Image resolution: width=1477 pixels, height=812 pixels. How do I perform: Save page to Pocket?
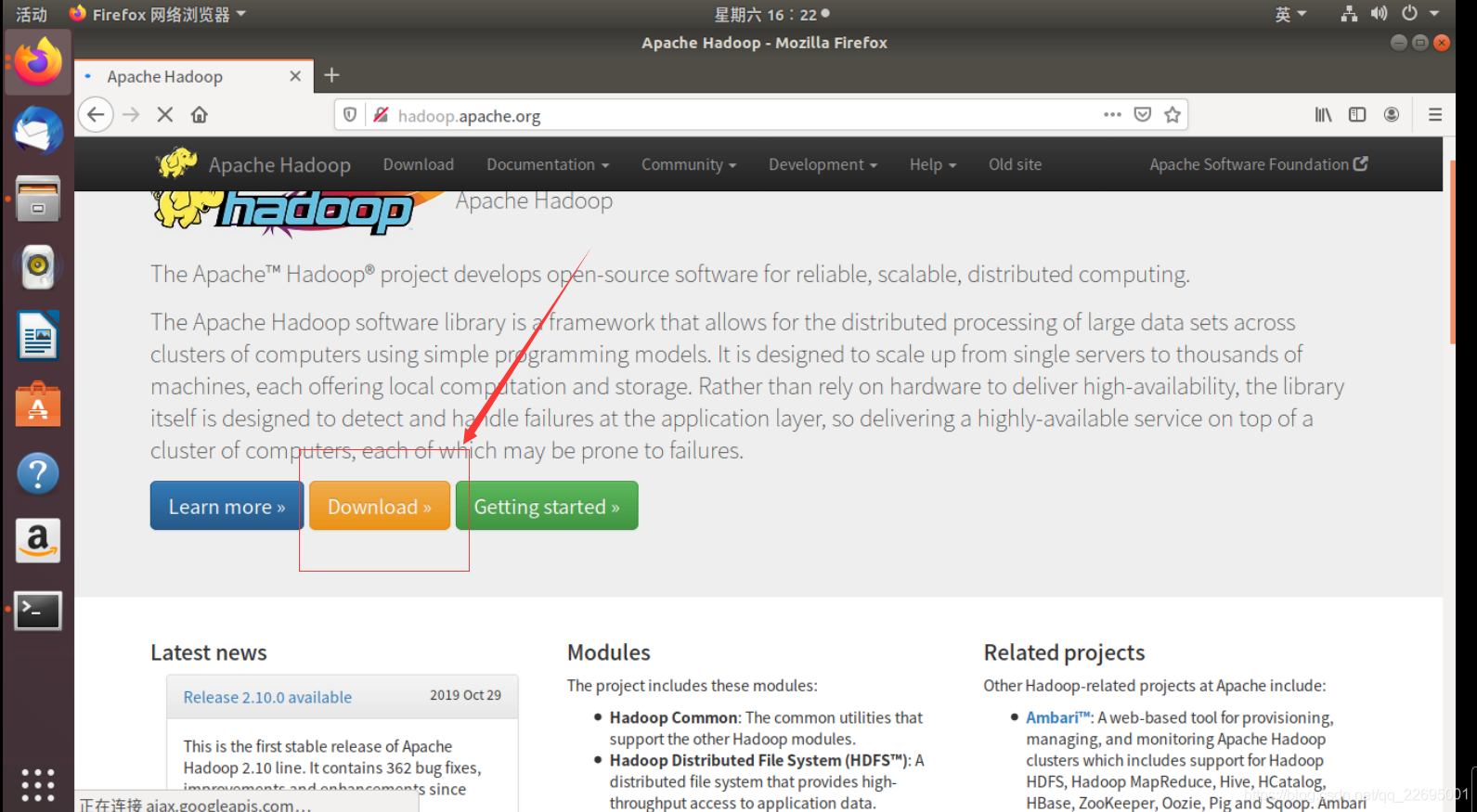coord(1143,114)
